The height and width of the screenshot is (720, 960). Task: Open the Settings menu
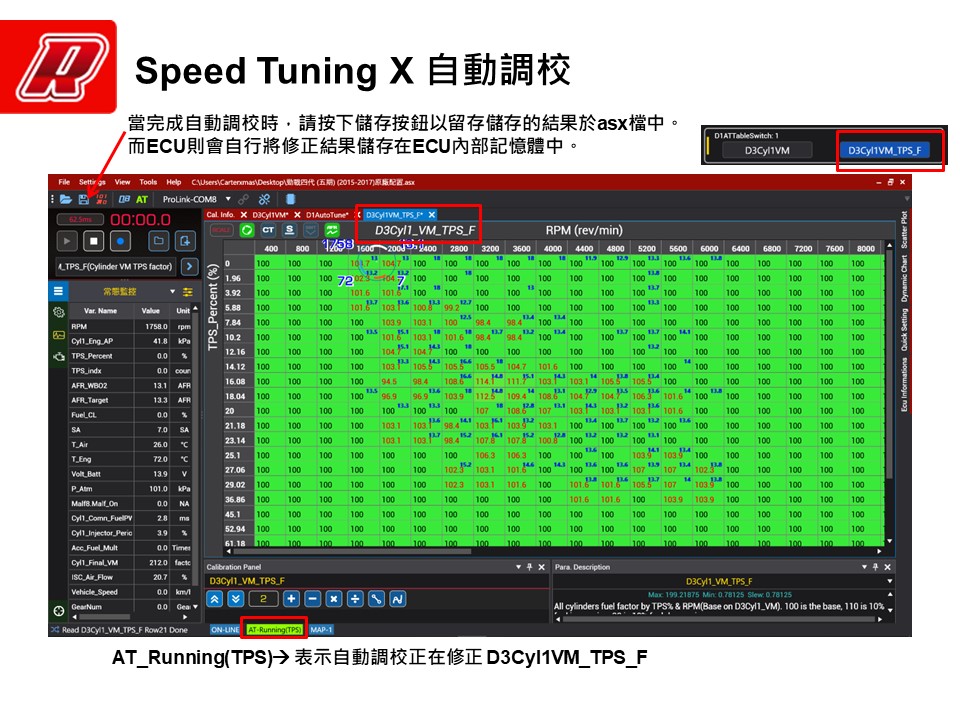[92, 182]
